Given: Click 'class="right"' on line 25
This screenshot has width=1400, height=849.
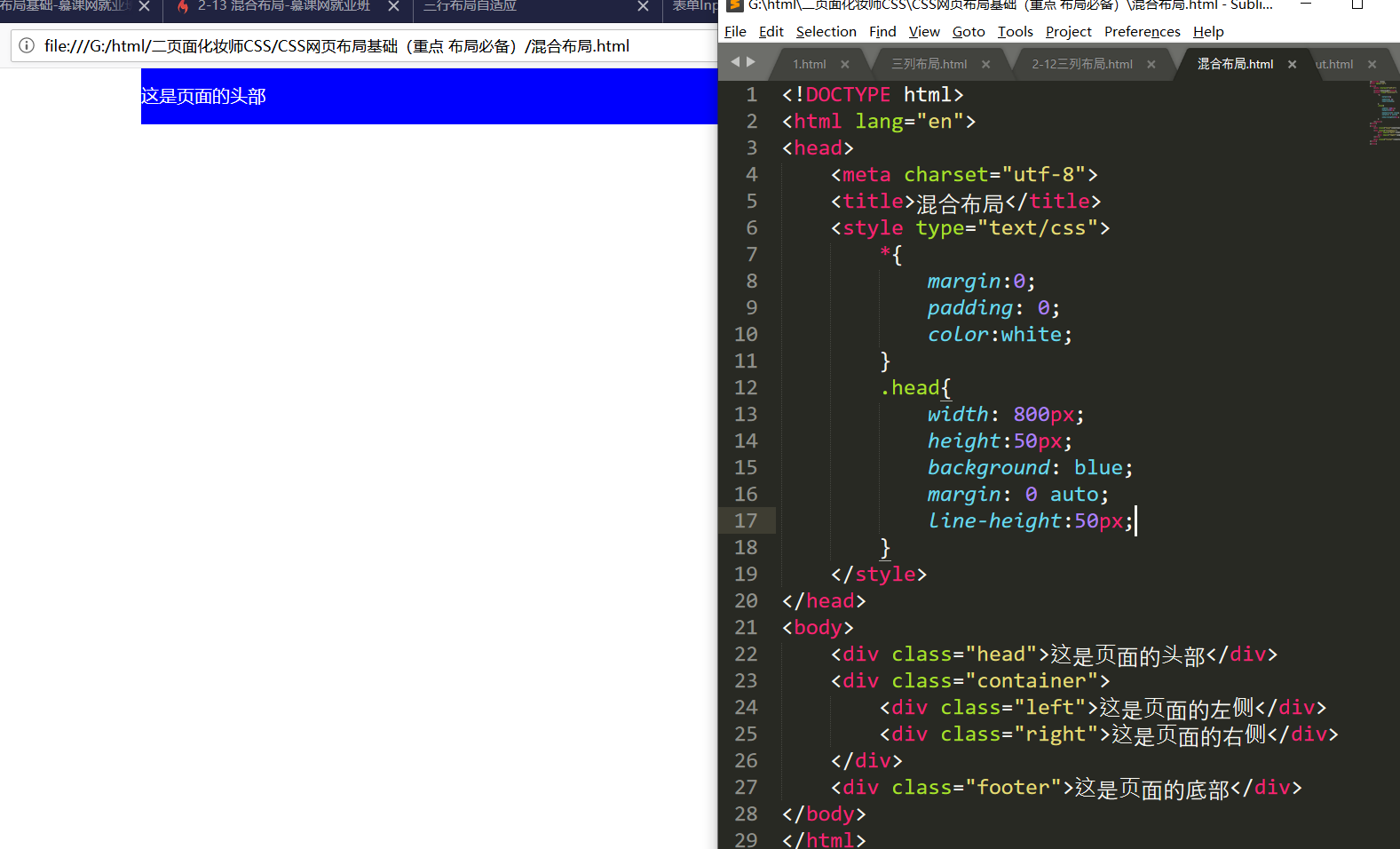Looking at the screenshot, I should tap(1025, 734).
